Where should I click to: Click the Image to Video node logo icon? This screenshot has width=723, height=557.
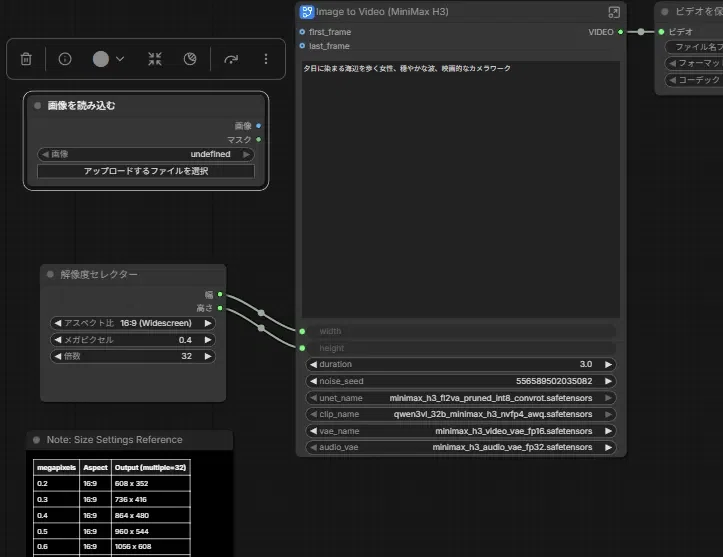click(307, 12)
